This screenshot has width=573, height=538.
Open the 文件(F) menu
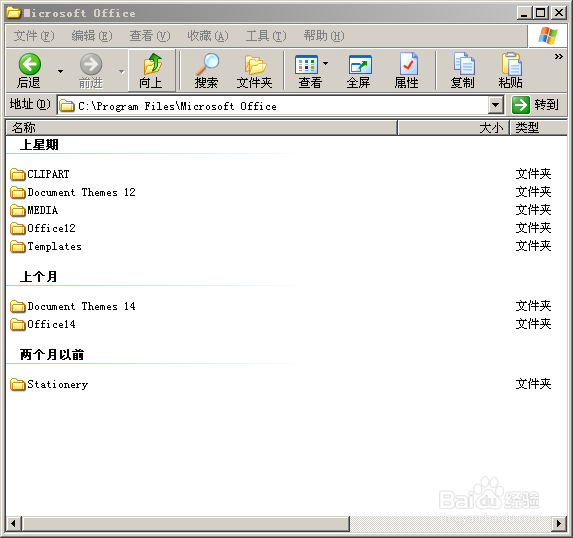[34, 36]
